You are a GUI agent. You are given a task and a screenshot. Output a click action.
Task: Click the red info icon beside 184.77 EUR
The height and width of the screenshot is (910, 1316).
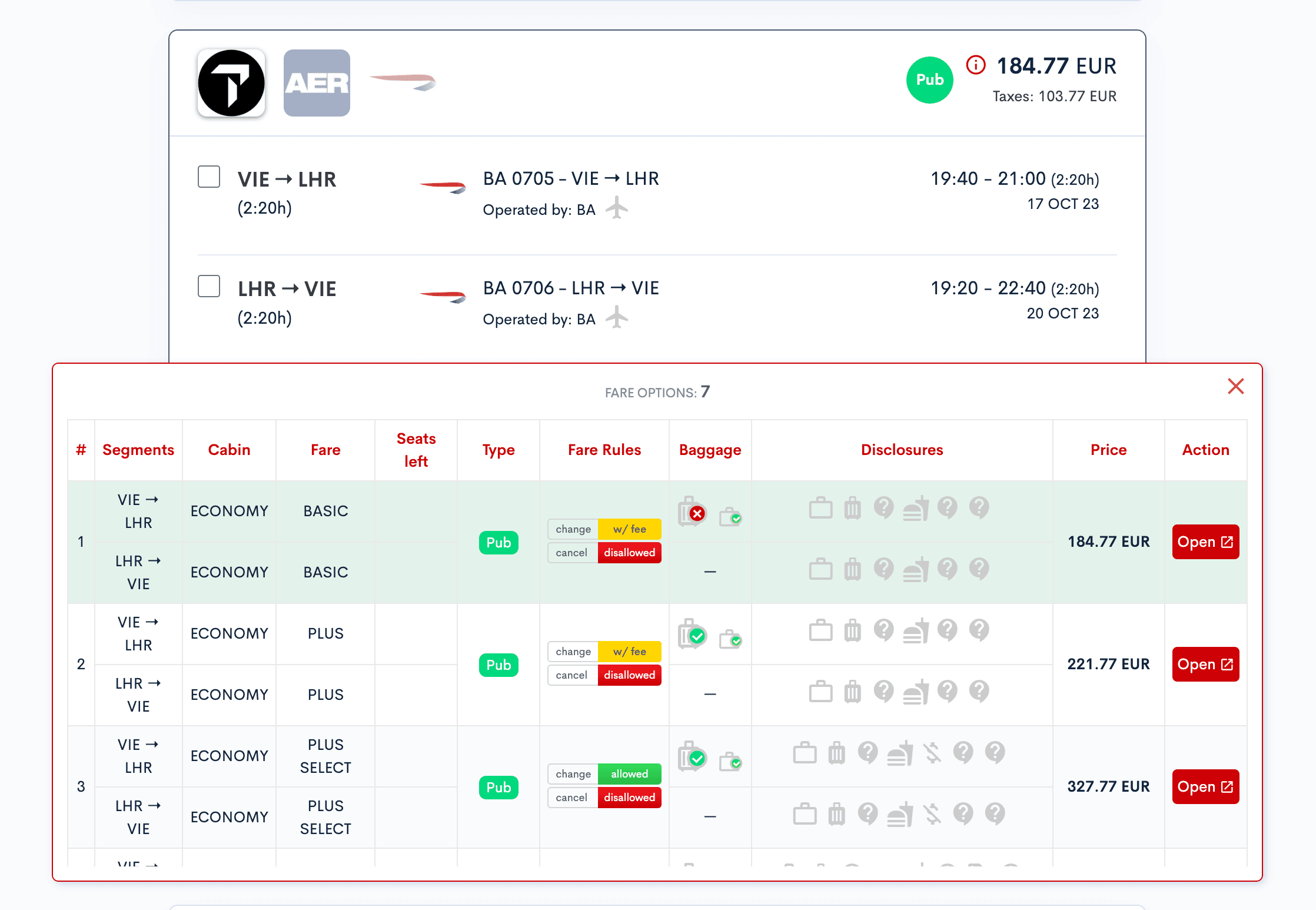(x=975, y=65)
